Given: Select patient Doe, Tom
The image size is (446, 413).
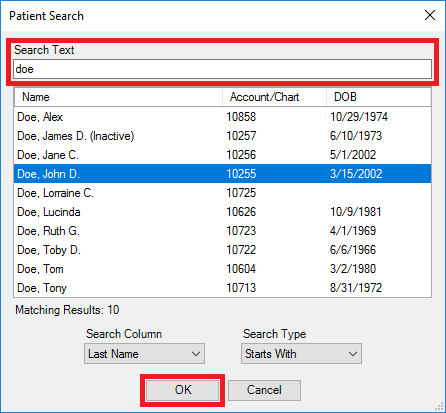Looking at the screenshot, I should pyautogui.click(x=222, y=269).
